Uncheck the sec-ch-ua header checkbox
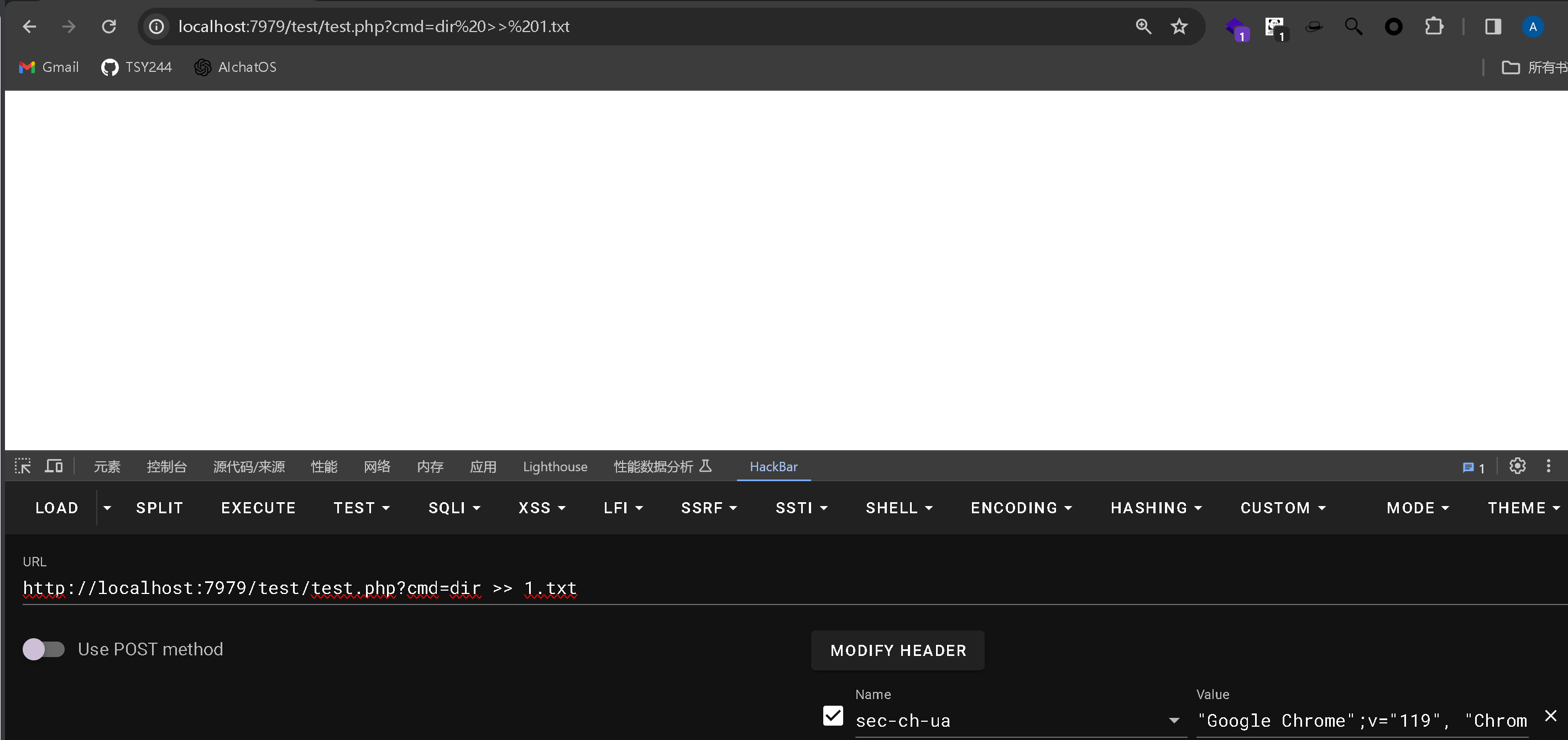Image resolution: width=1568 pixels, height=740 pixels. [833, 716]
